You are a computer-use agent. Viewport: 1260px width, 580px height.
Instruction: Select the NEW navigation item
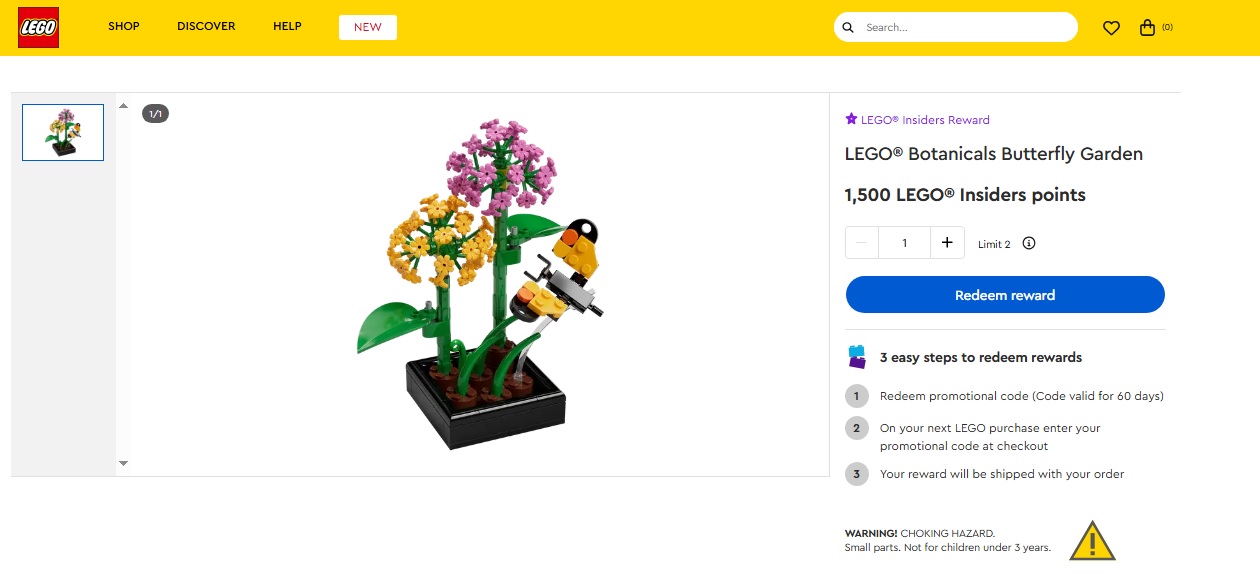point(368,27)
